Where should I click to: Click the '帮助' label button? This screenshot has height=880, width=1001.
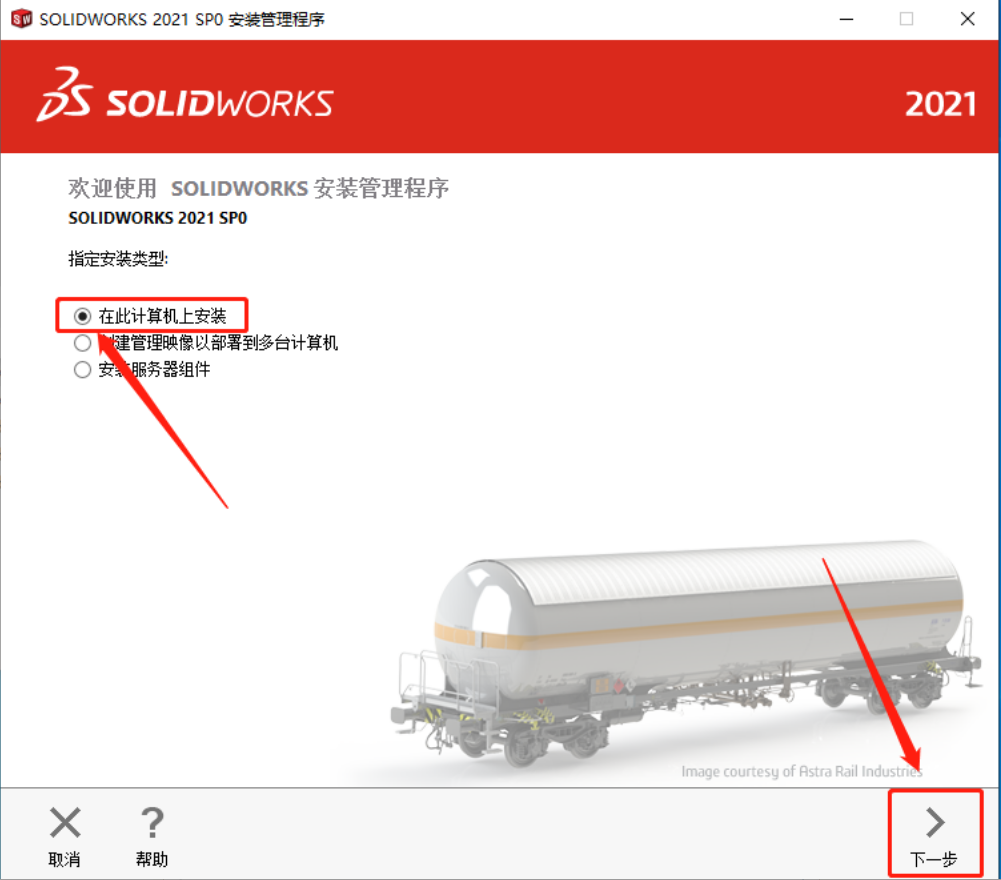(x=152, y=859)
